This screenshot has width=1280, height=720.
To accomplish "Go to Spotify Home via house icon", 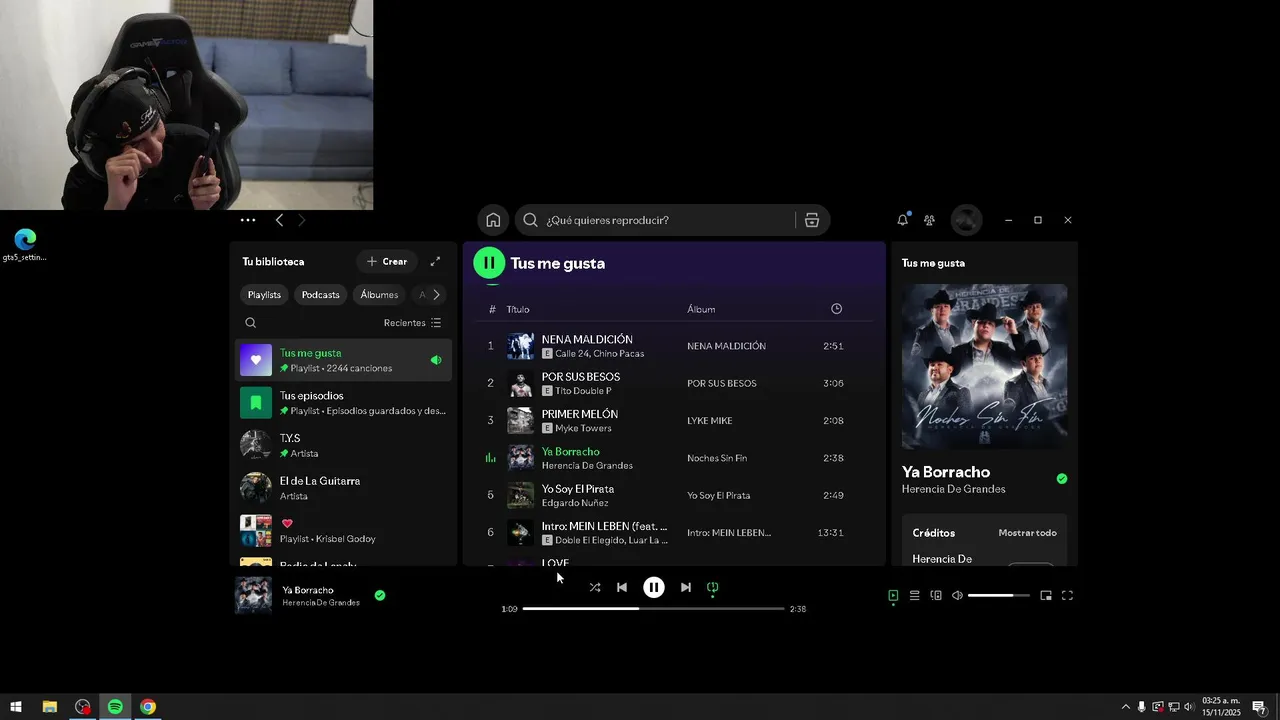I will click(493, 220).
